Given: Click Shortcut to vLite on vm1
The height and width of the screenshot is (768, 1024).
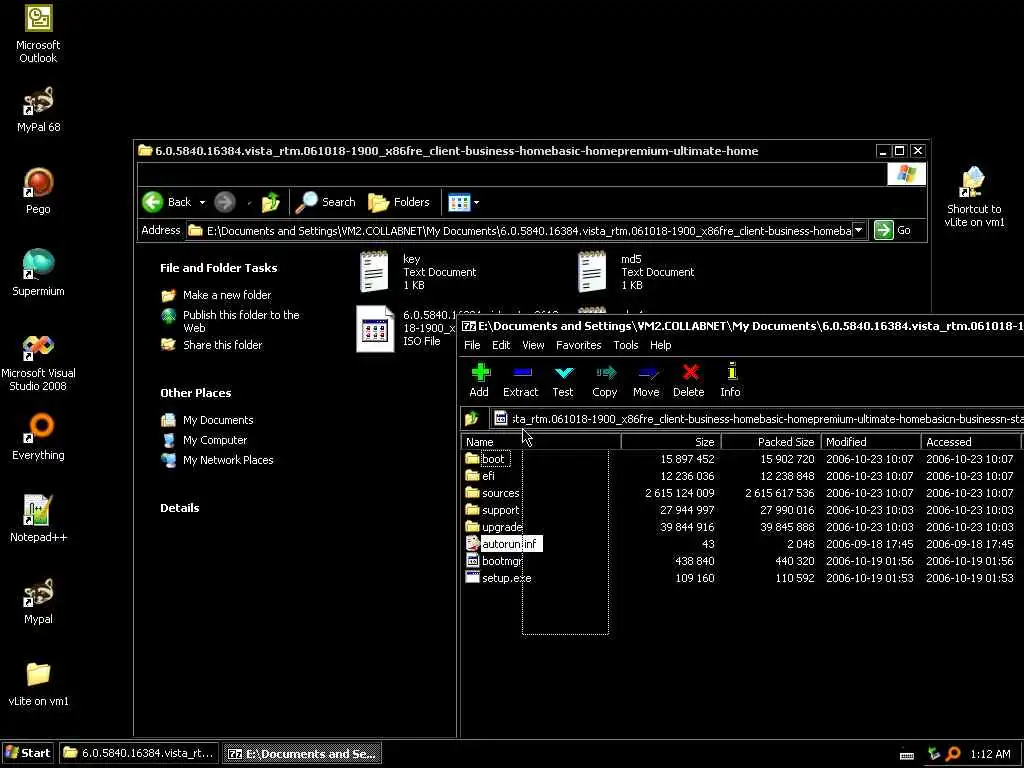Looking at the screenshot, I should click(x=974, y=196).
